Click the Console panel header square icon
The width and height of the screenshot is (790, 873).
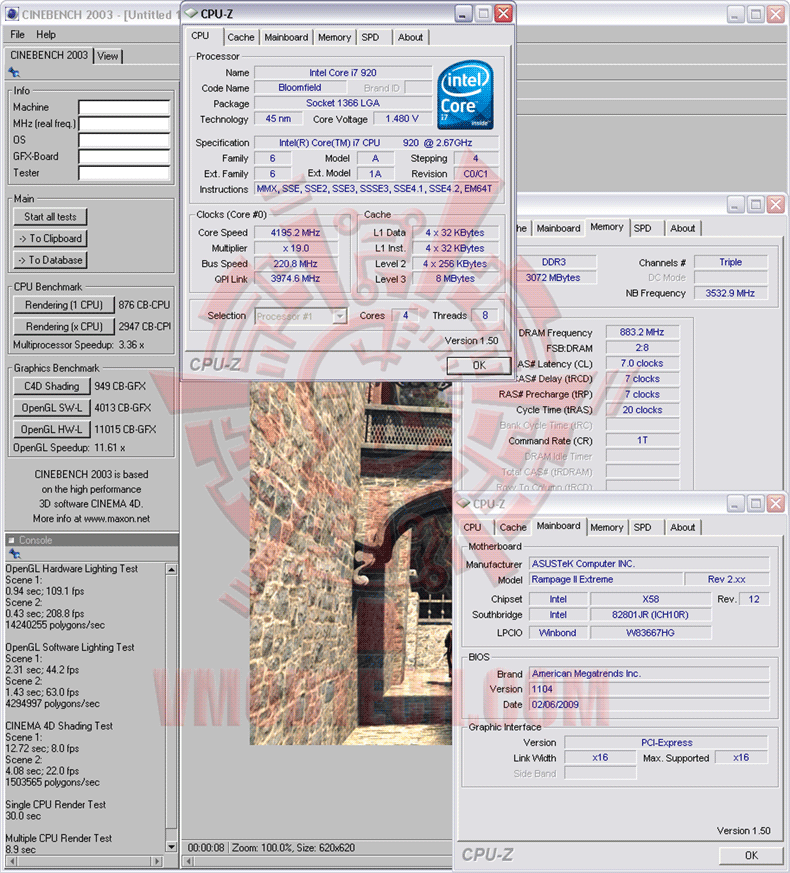click(11, 540)
